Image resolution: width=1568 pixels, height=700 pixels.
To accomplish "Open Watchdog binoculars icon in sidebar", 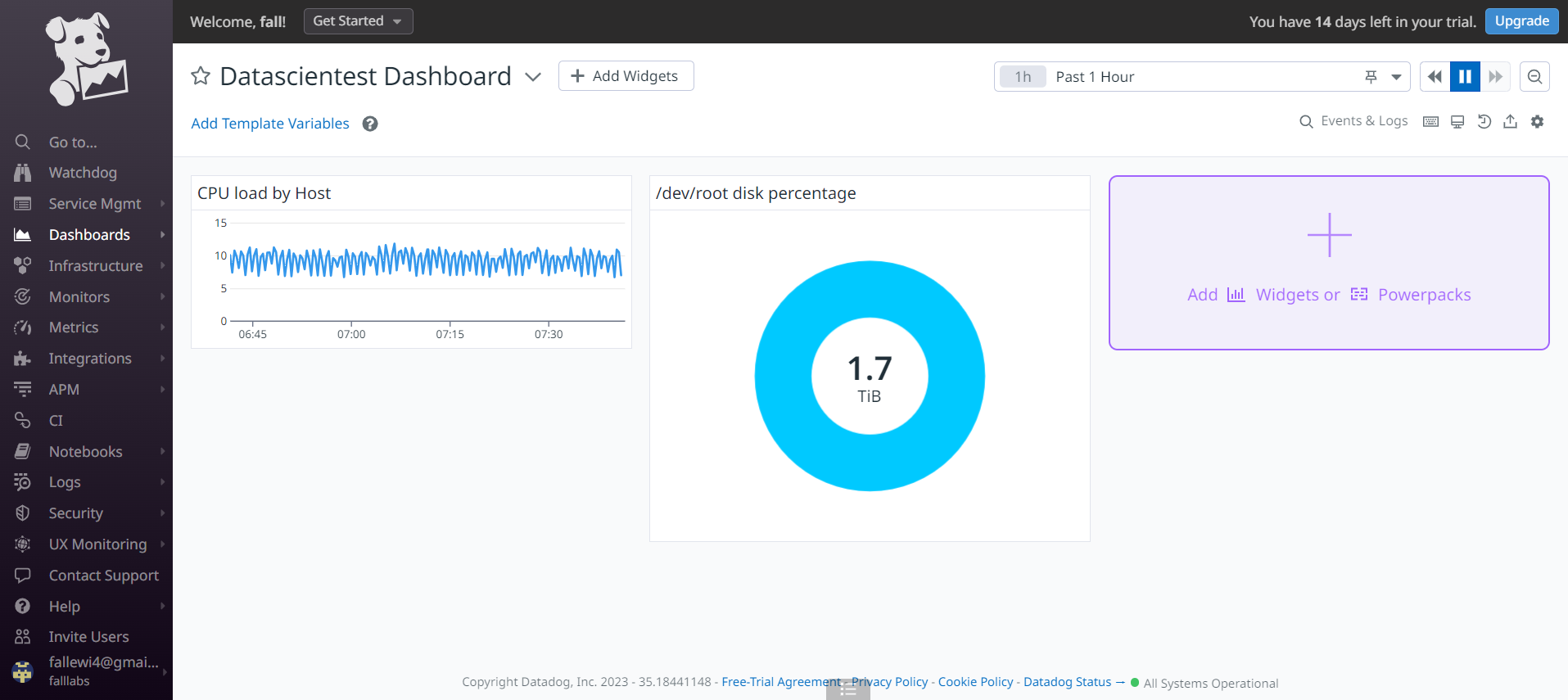I will tap(23, 173).
